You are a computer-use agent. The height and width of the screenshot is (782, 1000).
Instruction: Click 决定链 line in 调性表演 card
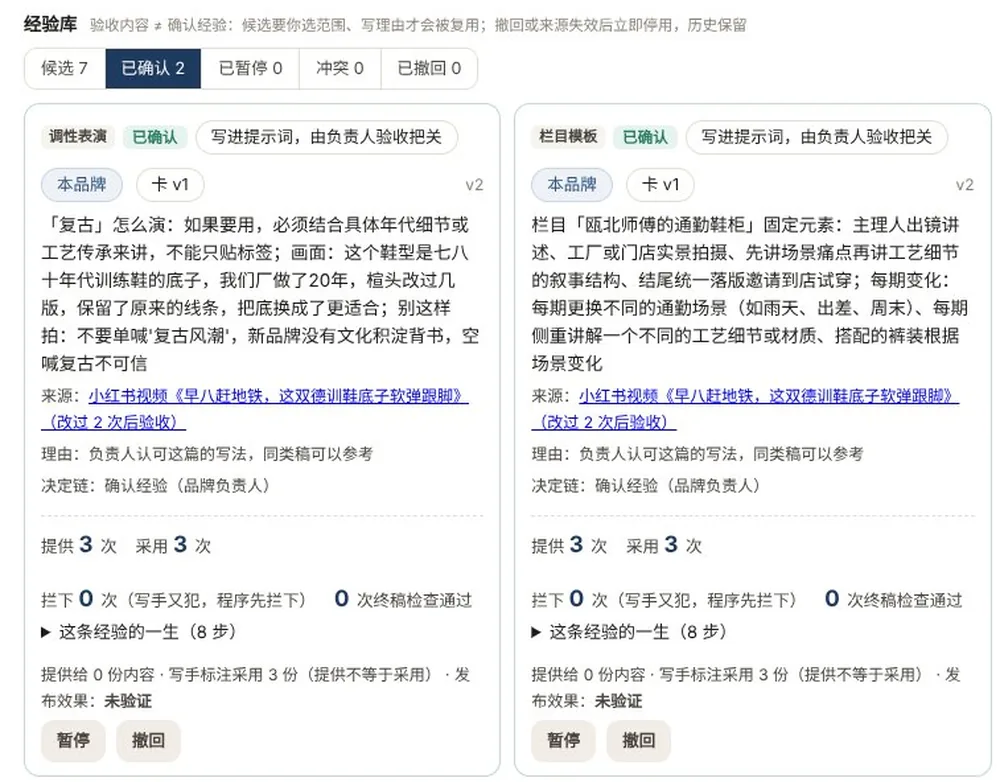pos(156,486)
